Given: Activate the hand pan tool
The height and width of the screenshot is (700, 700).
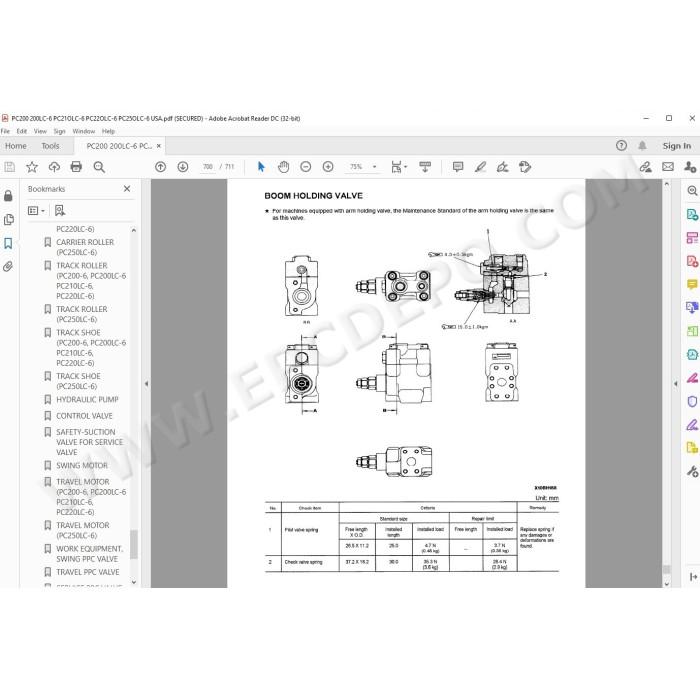Looking at the screenshot, I should tap(283, 167).
